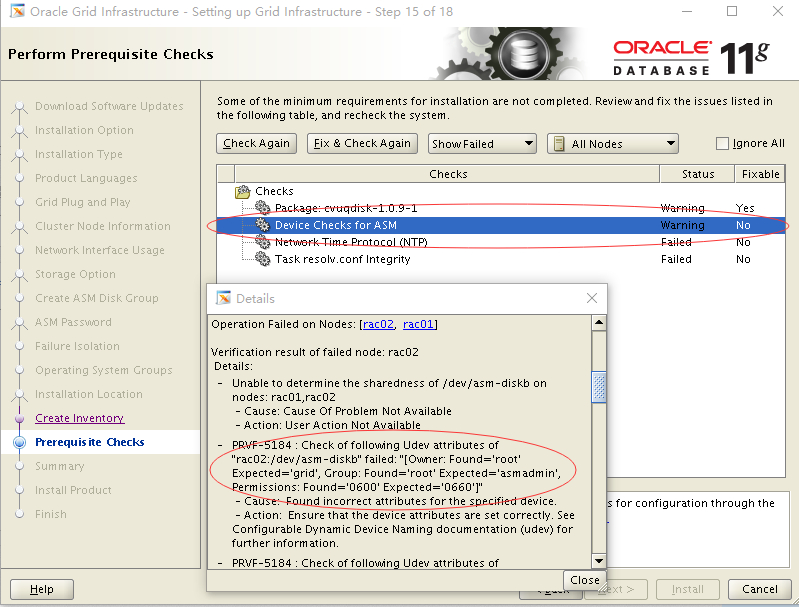Enable the Ignore All checkbox
Image resolution: width=799 pixels, height=607 pixels.
tap(722, 144)
